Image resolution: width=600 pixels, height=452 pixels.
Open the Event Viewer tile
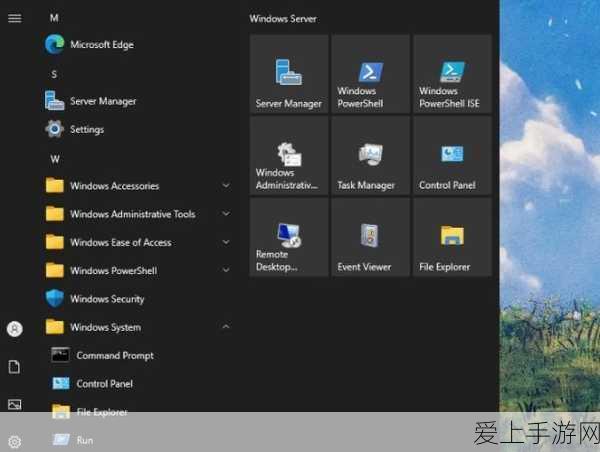[x=370, y=237]
